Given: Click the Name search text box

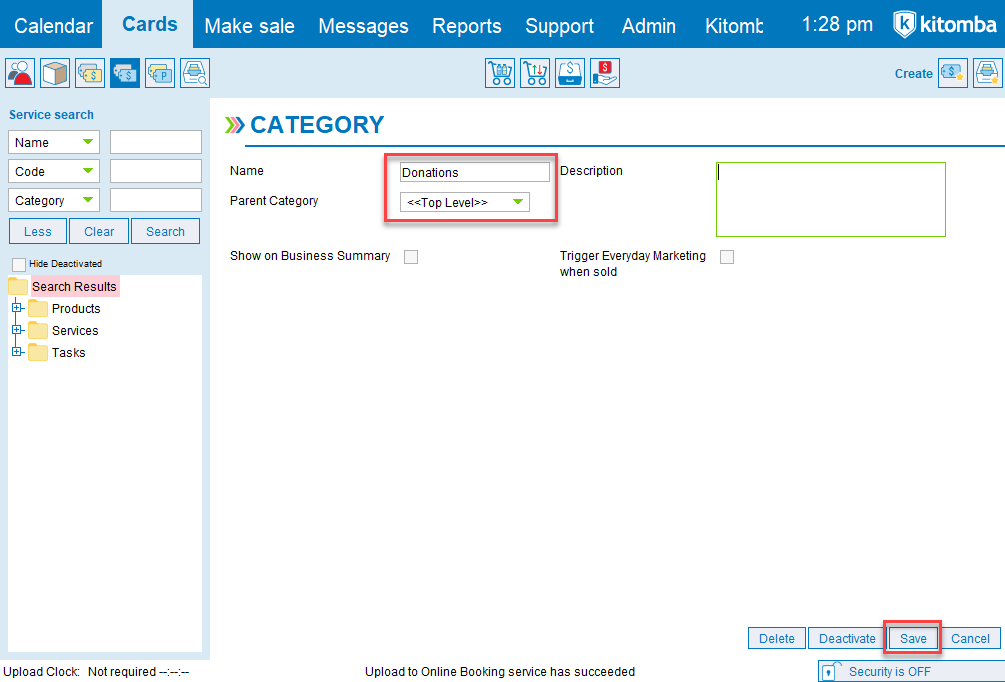Looking at the screenshot, I should coord(156,142).
